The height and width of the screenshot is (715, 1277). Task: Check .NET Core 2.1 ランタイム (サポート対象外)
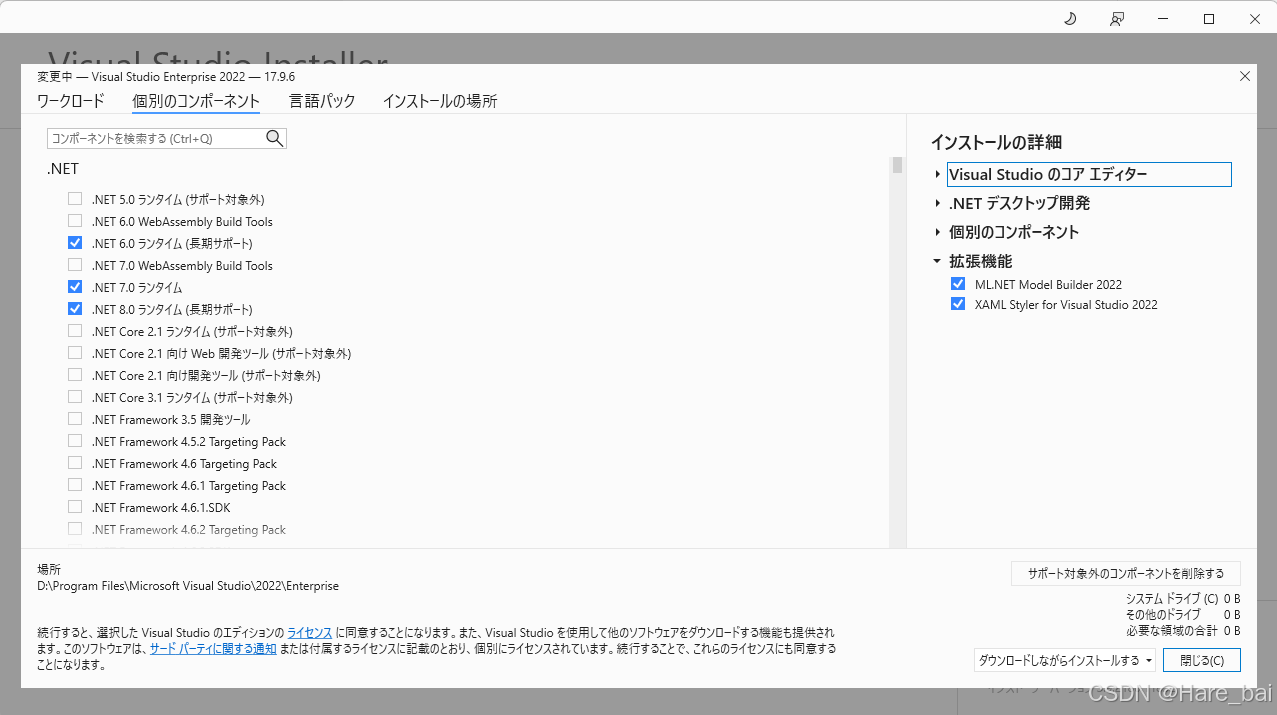[75, 331]
